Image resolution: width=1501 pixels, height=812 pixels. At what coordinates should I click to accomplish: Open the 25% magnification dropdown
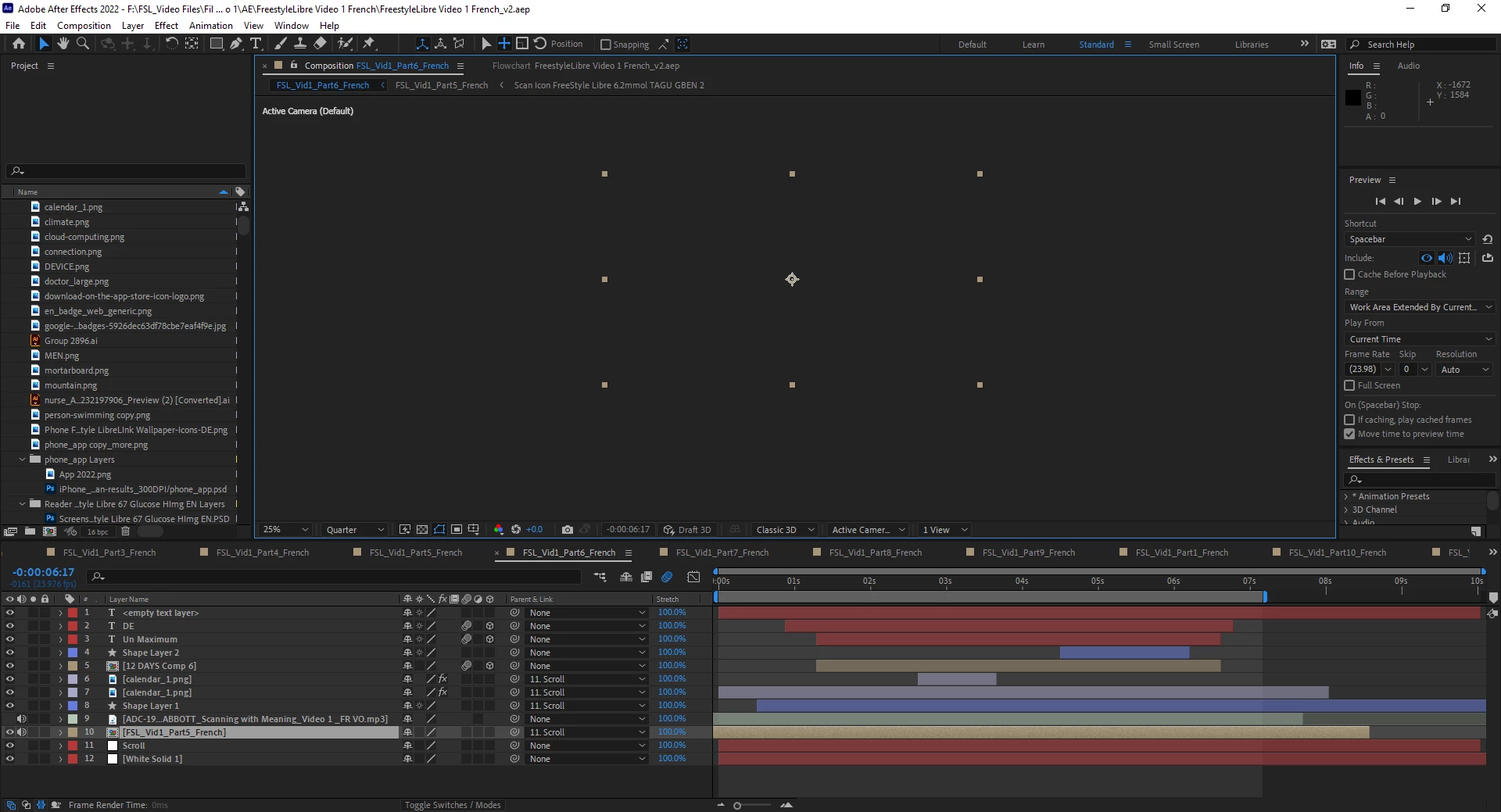point(285,529)
